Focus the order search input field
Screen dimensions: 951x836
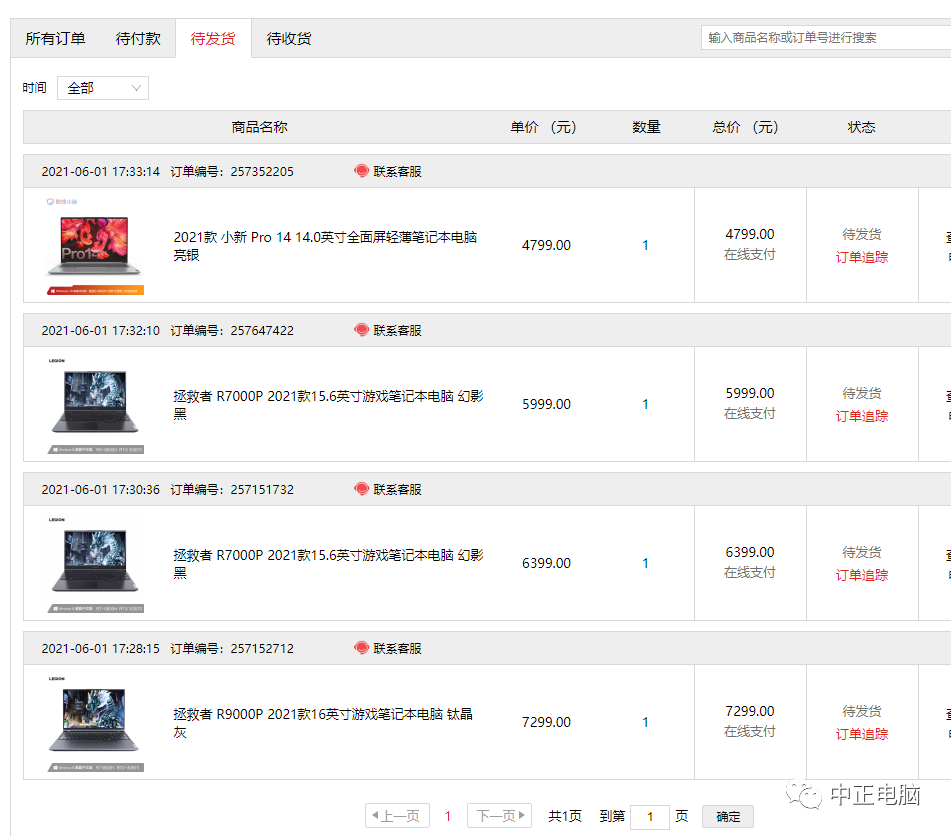(x=825, y=38)
